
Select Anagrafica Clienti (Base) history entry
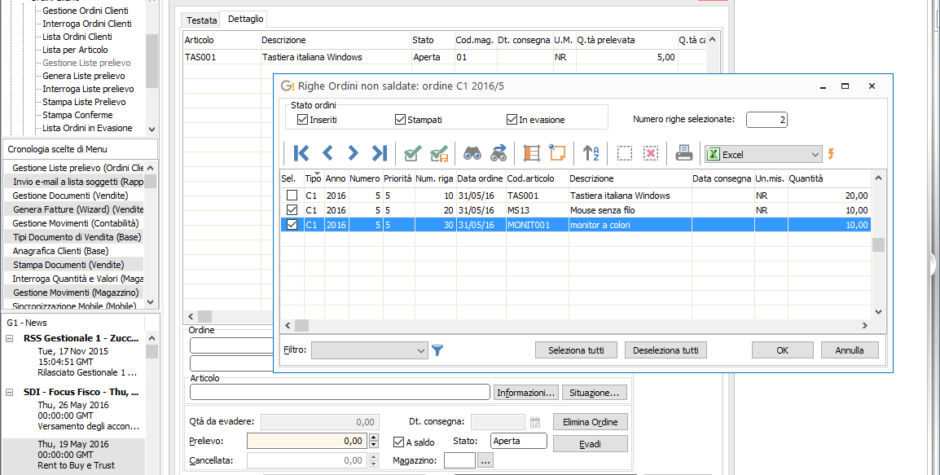(61, 251)
